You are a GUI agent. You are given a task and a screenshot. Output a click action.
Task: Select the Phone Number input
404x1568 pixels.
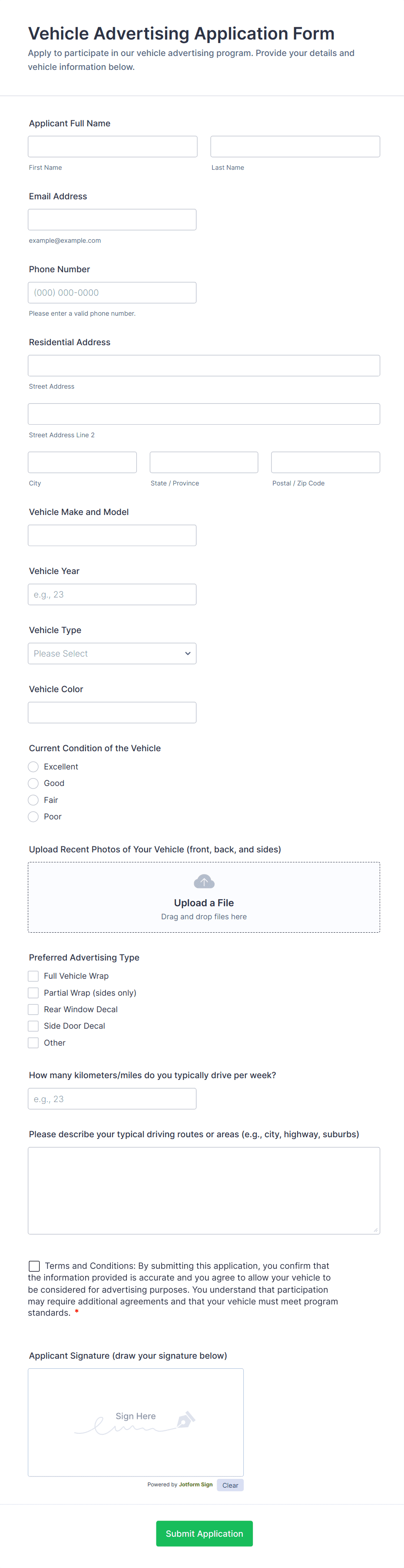click(x=112, y=293)
